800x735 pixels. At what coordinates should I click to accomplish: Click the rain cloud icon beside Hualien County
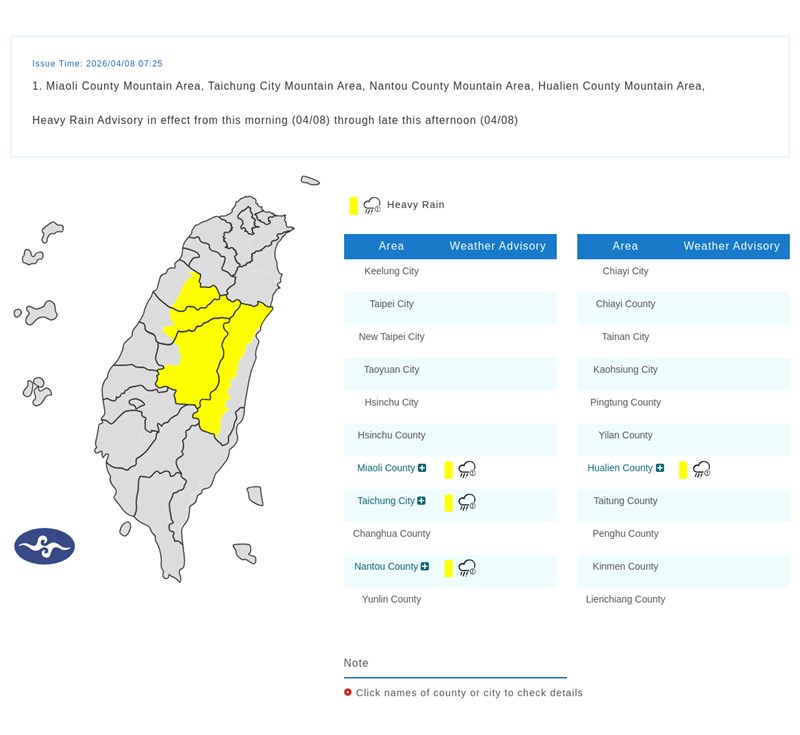(x=701, y=469)
